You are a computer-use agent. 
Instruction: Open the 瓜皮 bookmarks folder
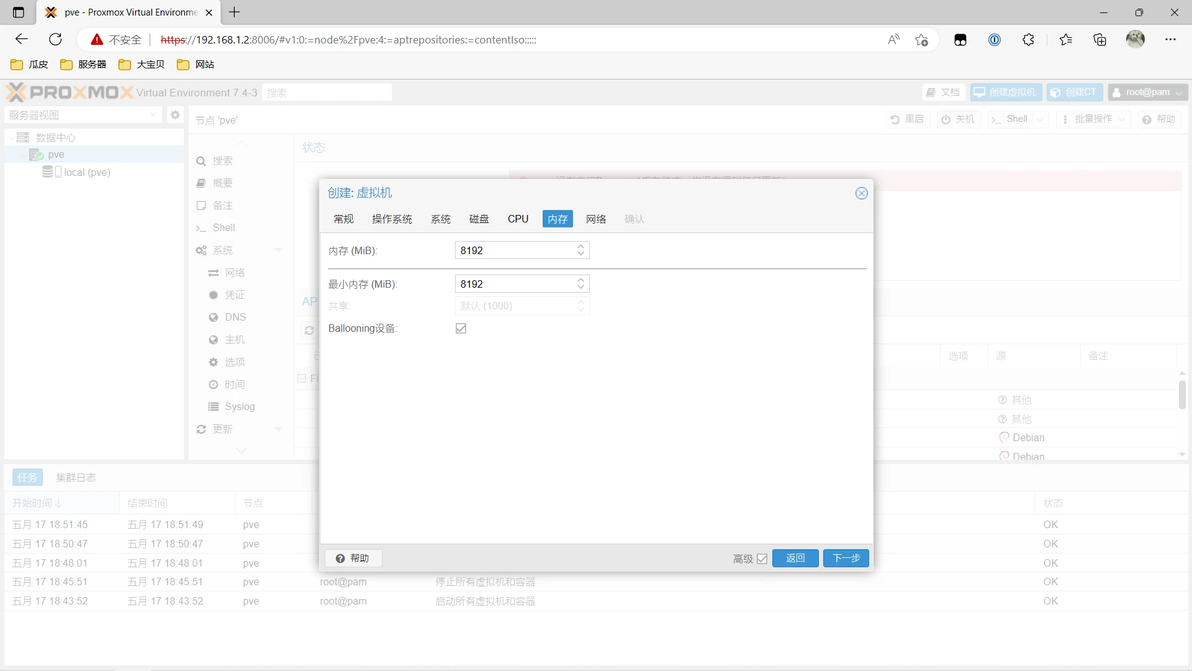29,65
